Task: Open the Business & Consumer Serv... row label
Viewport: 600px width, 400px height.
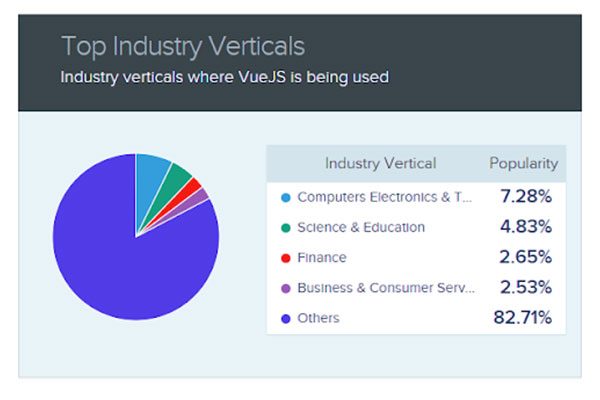Action: coord(386,288)
